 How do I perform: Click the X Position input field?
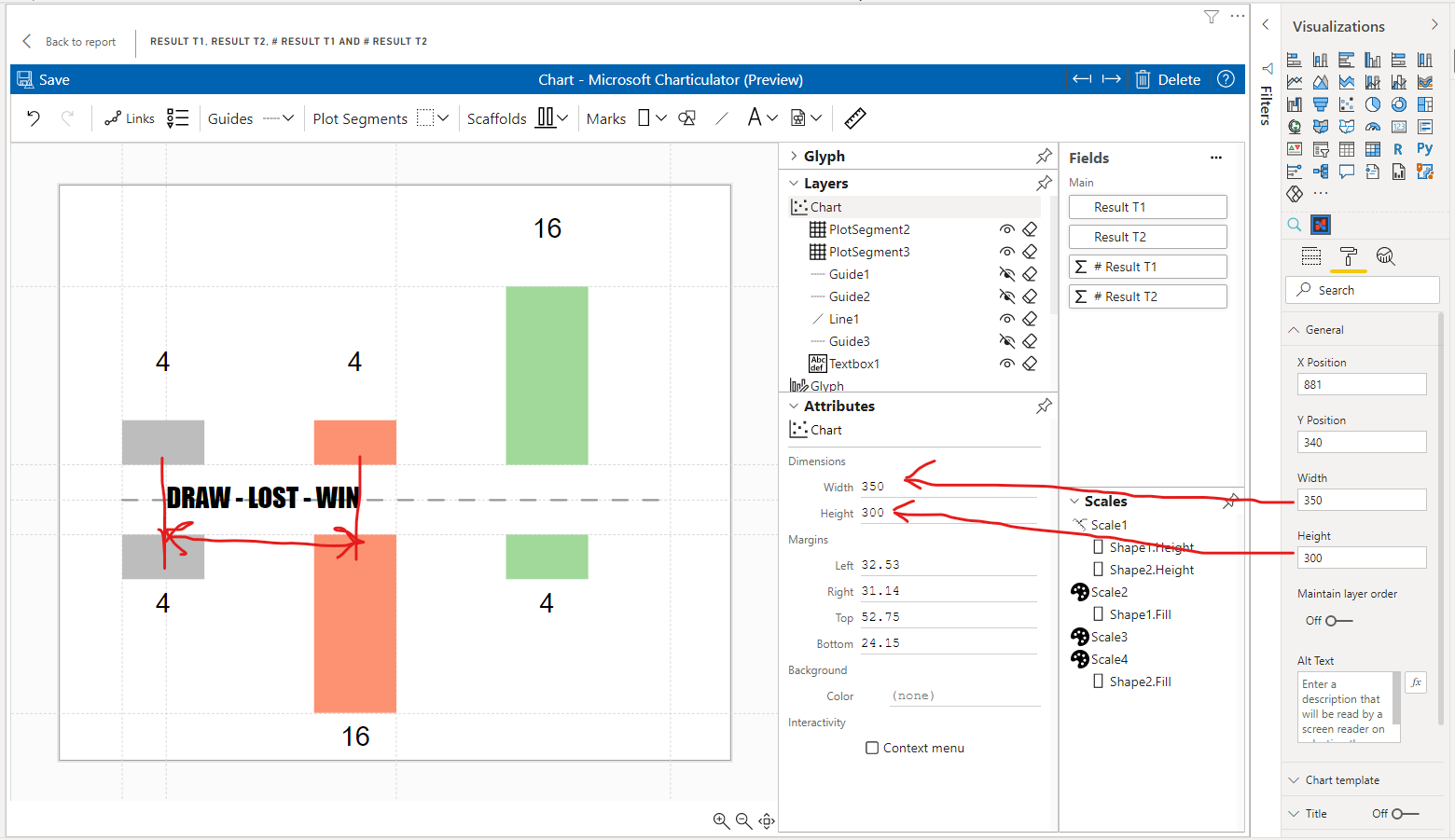[x=1362, y=384]
